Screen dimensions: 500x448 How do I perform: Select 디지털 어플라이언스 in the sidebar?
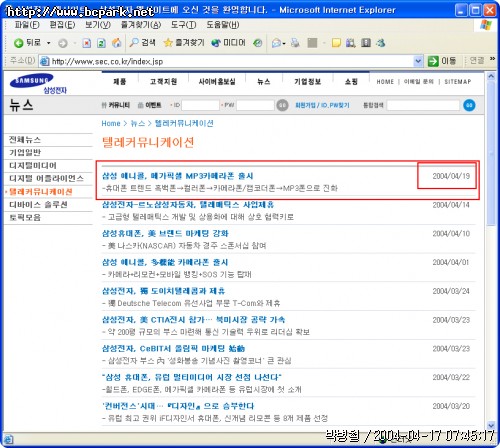(46, 178)
